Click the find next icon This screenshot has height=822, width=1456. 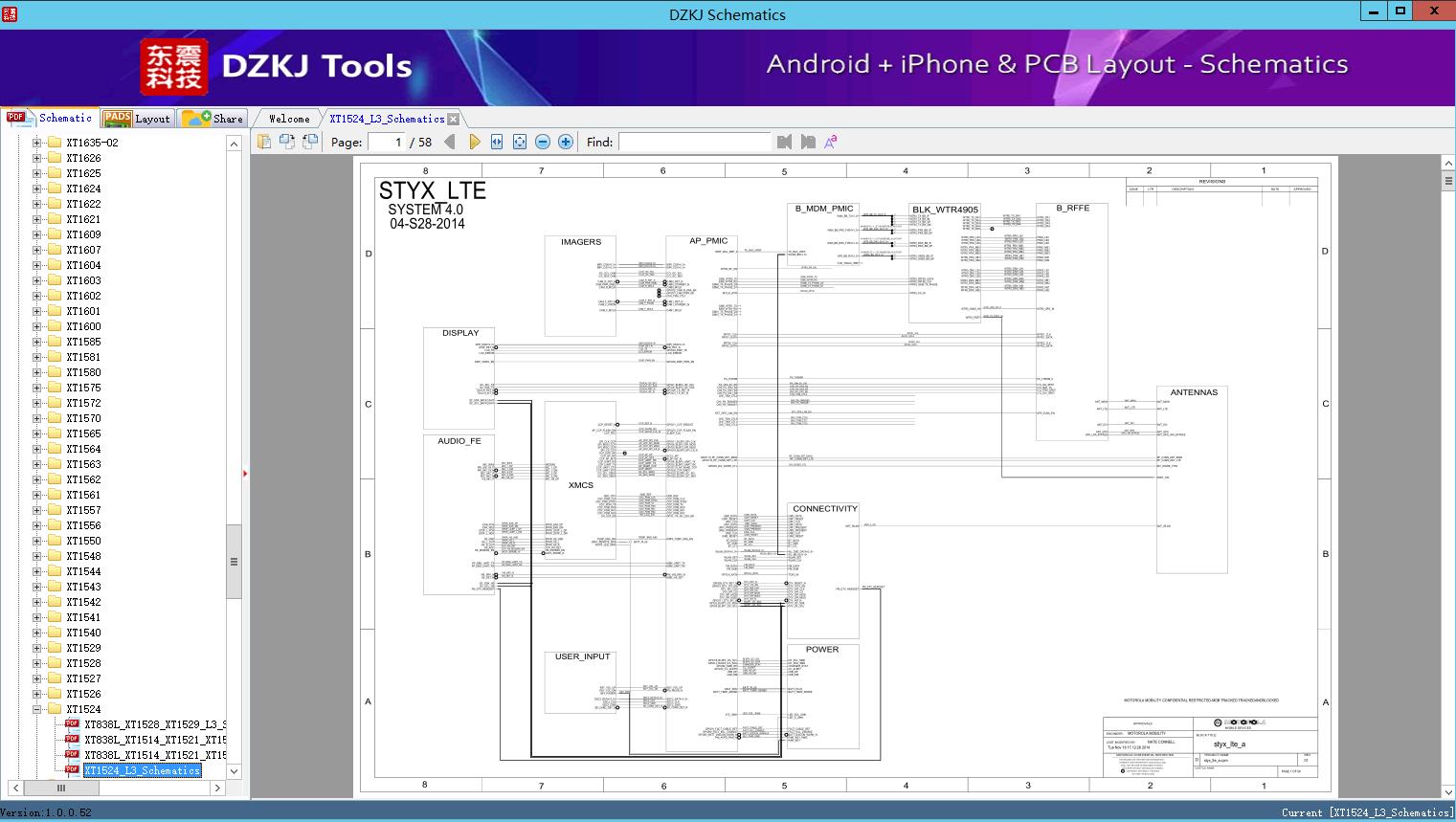(x=808, y=142)
